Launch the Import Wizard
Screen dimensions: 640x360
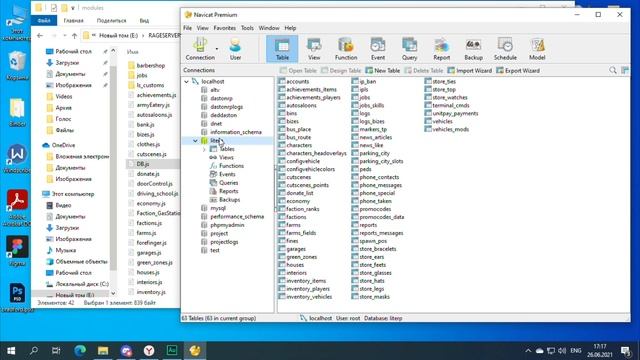click(470, 71)
